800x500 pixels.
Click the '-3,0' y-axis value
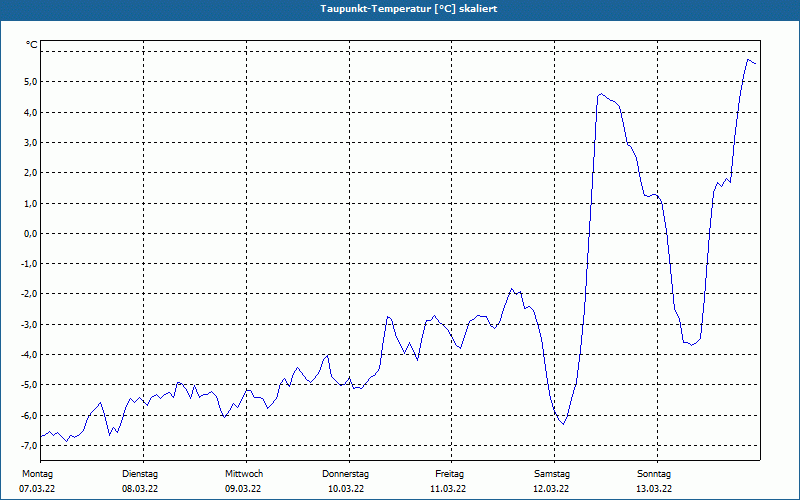point(29,324)
